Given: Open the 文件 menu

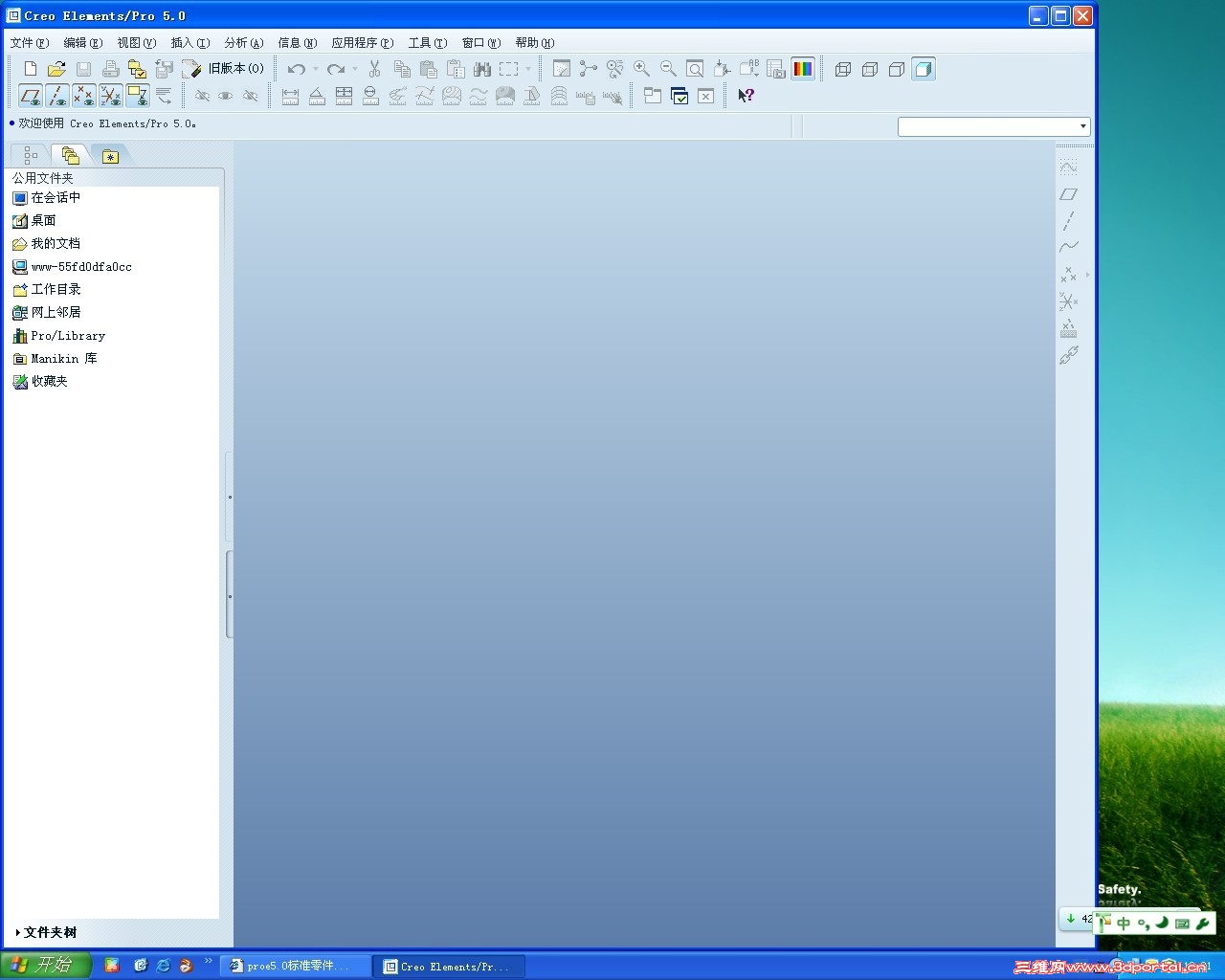Looking at the screenshot, I should [29, 43].
